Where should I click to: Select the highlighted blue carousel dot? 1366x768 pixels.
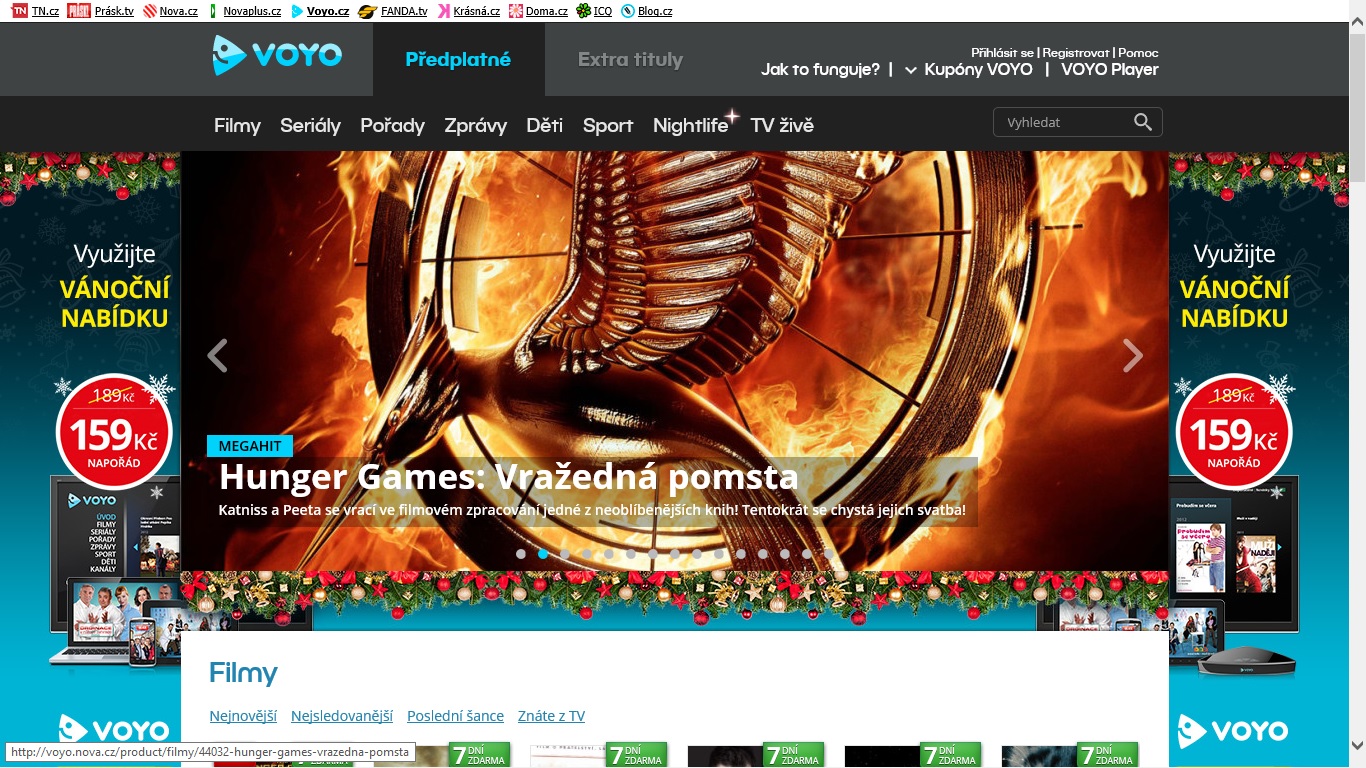(543, 553)
